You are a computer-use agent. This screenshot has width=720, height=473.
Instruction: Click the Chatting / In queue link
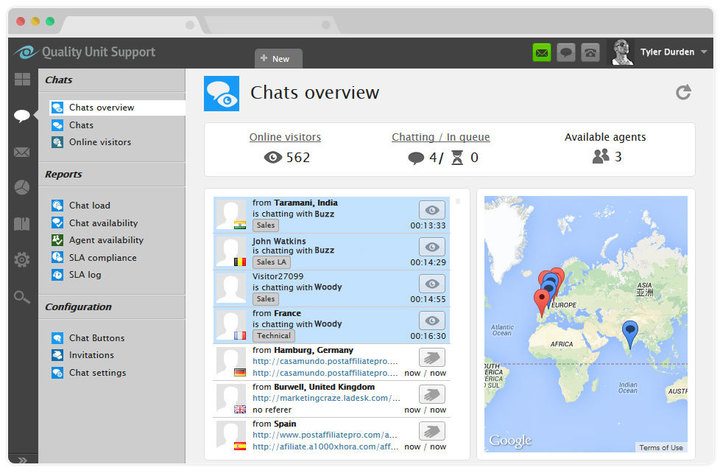pos(440,137)
